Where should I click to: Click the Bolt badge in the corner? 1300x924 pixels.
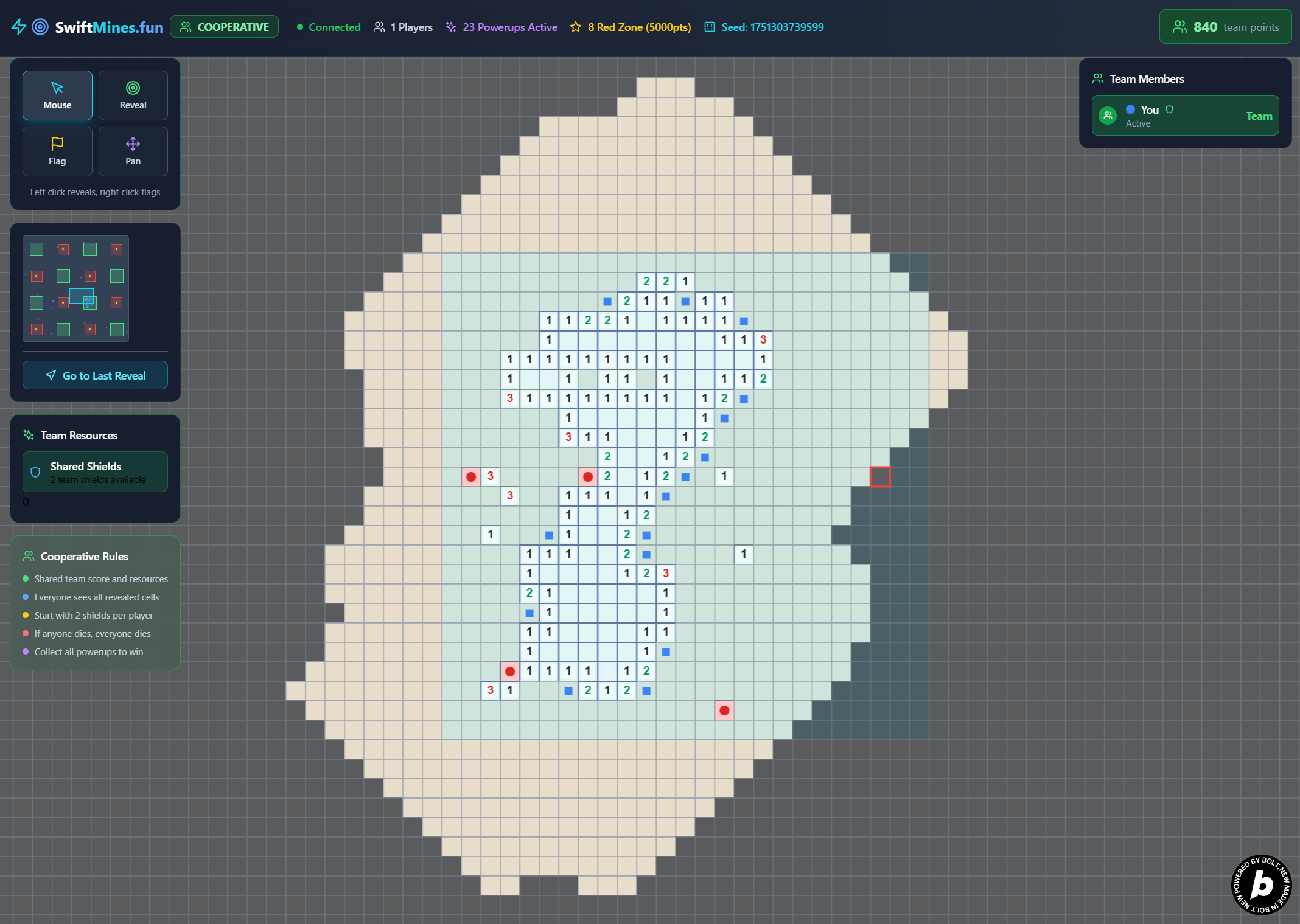1261,884
